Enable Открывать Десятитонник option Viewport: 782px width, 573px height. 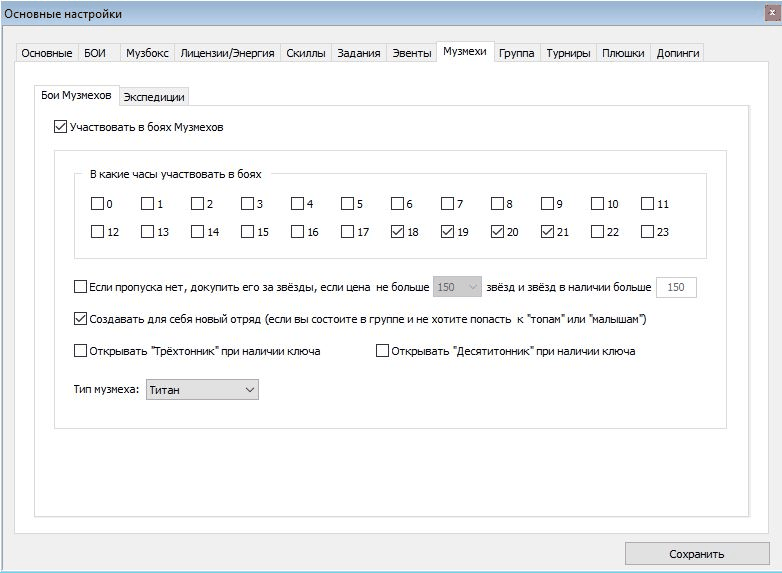click(382, 351)
